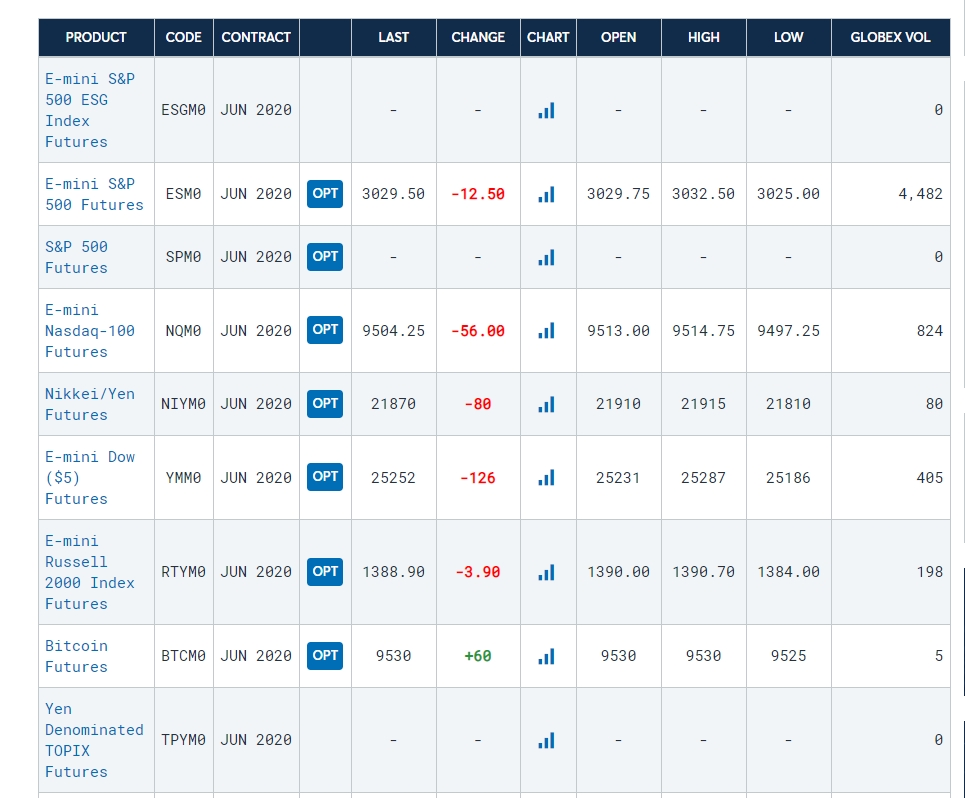Click OPT button for NIYM0 contract
The height and width of the screenshot is (798, 965).
(325, 404)
